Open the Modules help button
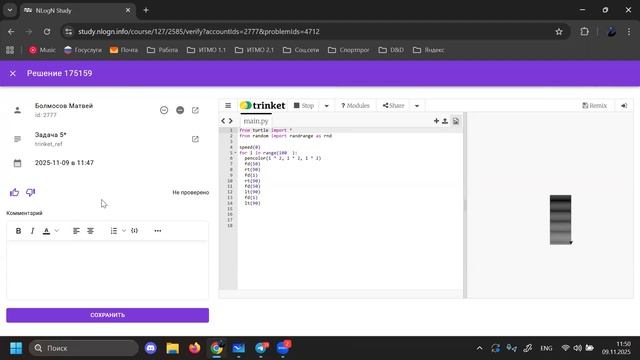This screenshot has height=360, width=640. [x=355, y=106]
